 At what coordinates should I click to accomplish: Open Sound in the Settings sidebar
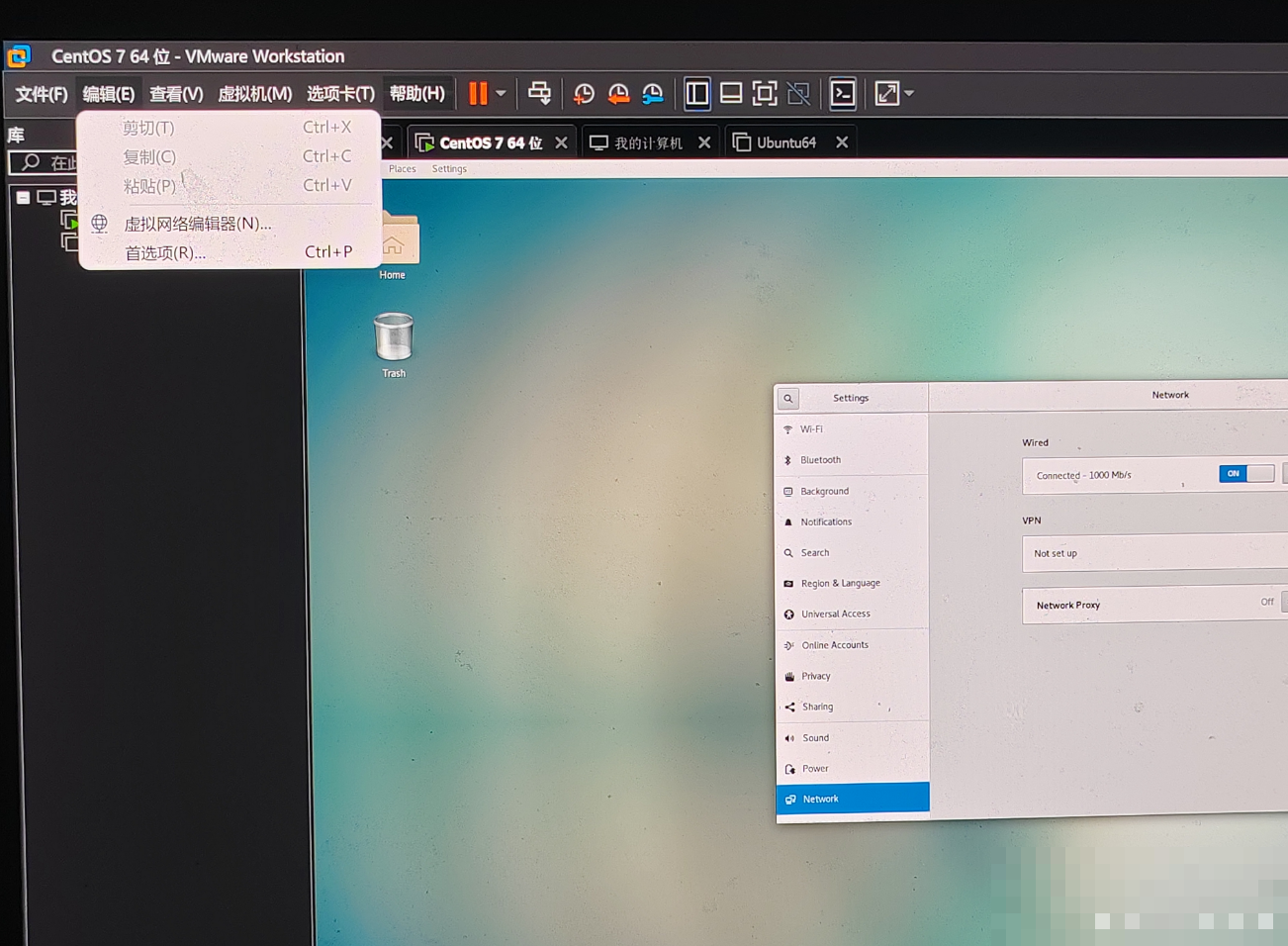[853, 737]
